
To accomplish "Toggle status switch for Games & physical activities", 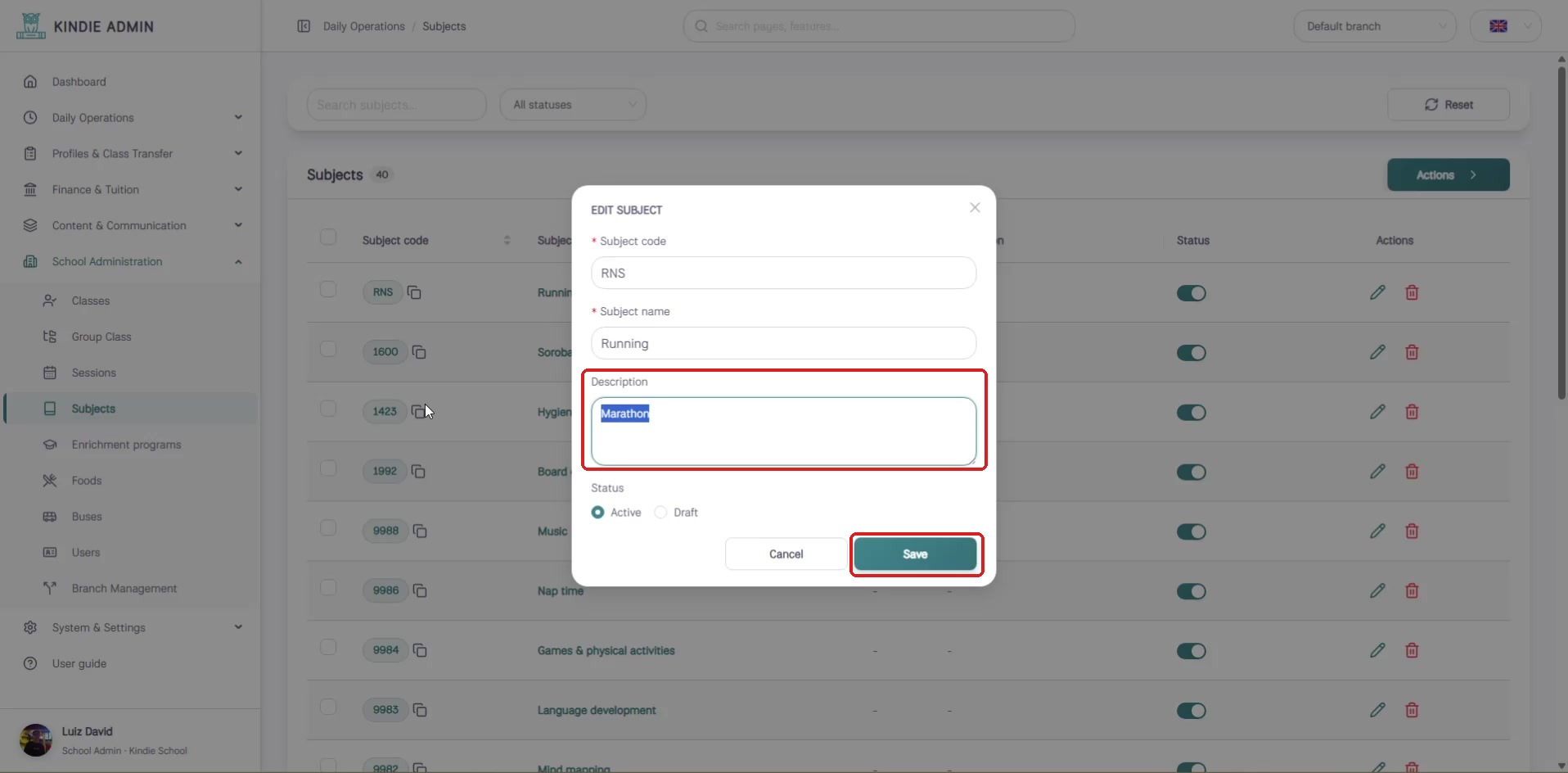I will [1192, 651].
